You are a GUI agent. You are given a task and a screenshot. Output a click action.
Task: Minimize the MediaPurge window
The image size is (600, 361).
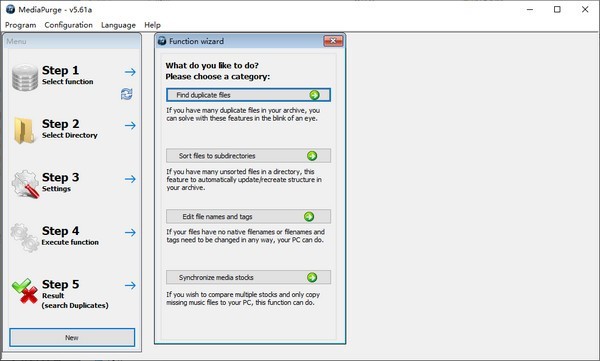(x=530, y=10)
